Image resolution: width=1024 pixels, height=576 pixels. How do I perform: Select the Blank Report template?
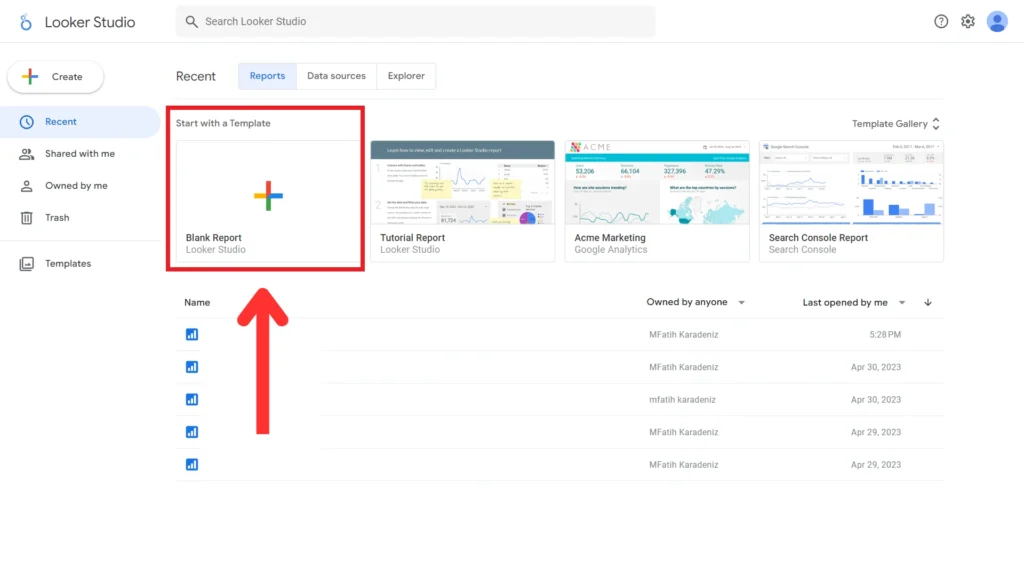268,195
